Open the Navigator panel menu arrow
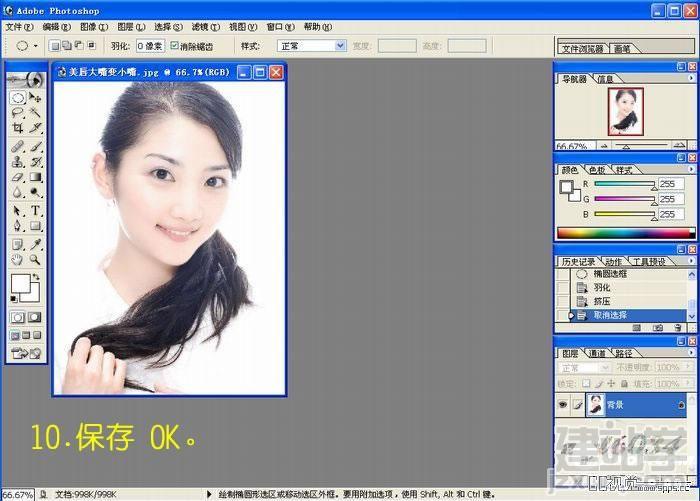 [691, 78]
